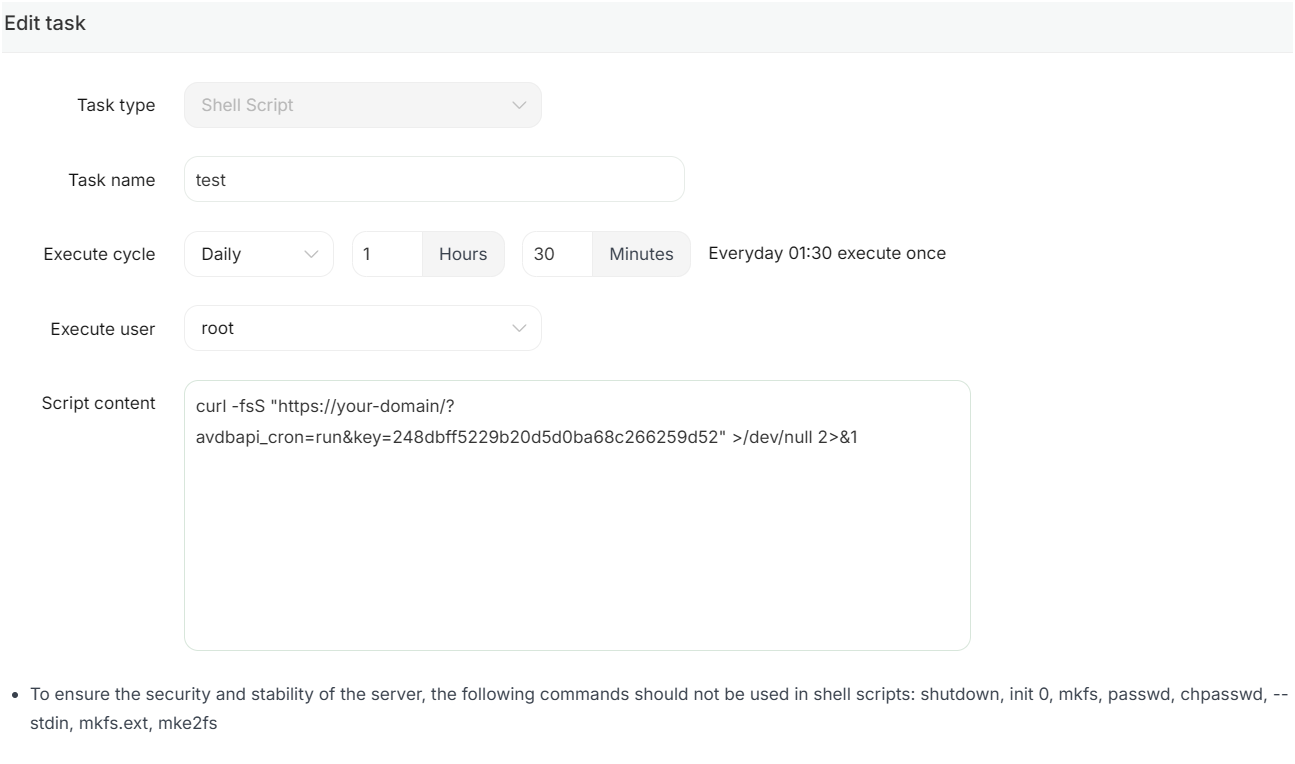Image resolution: width=1295 pixels, height=764 pixels.
Task: Click the minutes input showing 30
Action: [x=557, y=254]
